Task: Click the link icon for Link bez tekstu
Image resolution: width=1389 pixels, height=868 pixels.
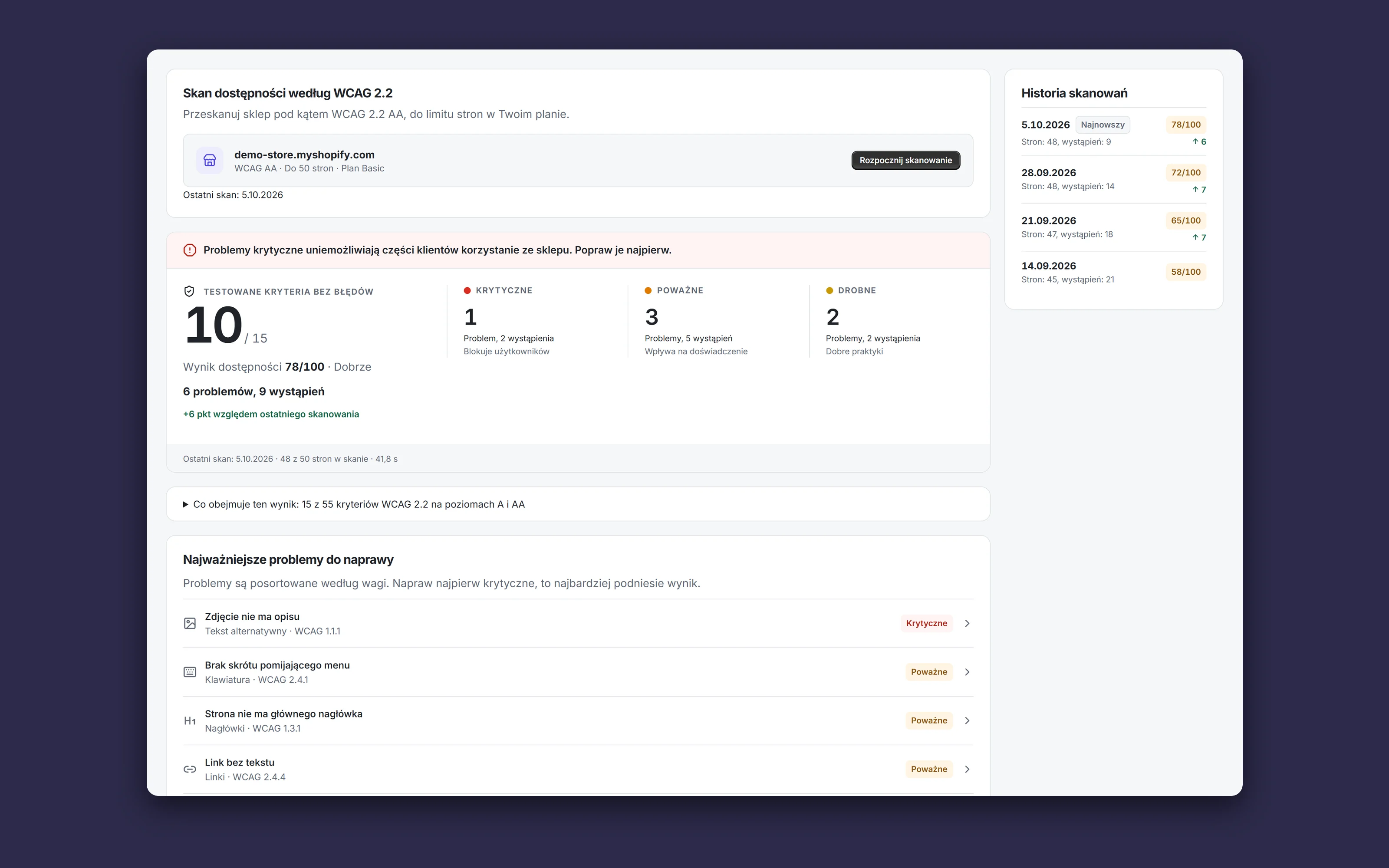Action: (x=190, y=769)
